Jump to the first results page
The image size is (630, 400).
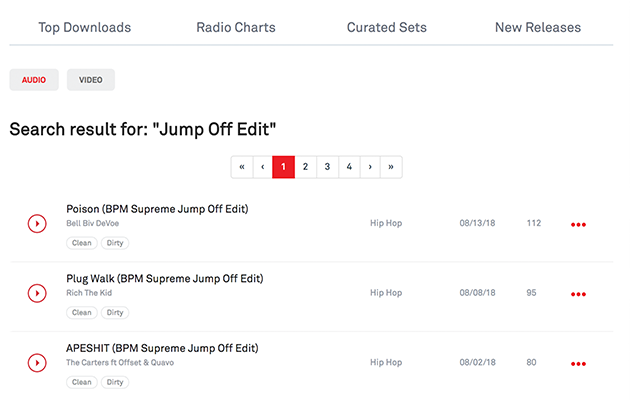tap(242, 167)
